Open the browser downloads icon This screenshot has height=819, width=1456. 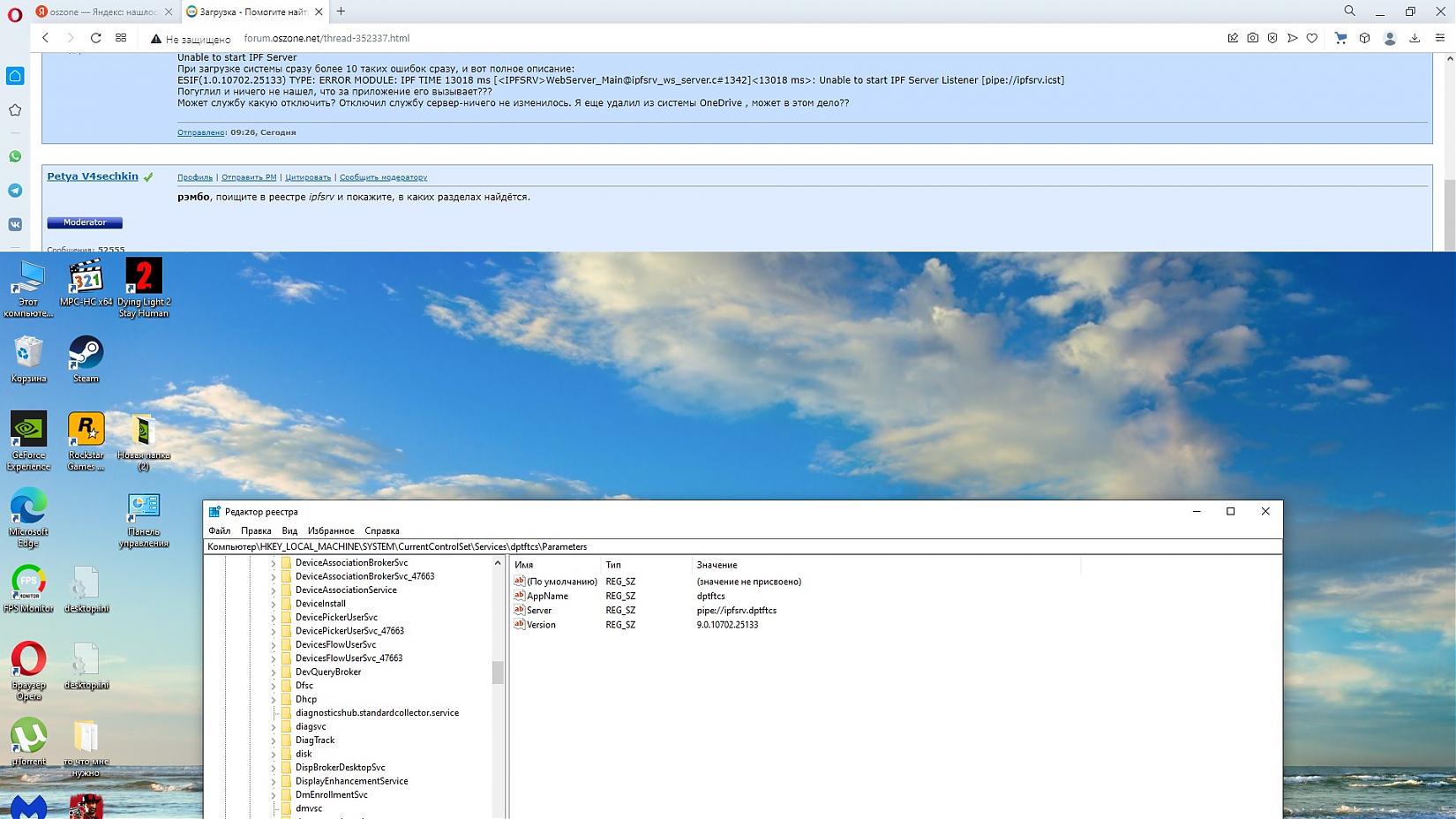pos(1415,38)
